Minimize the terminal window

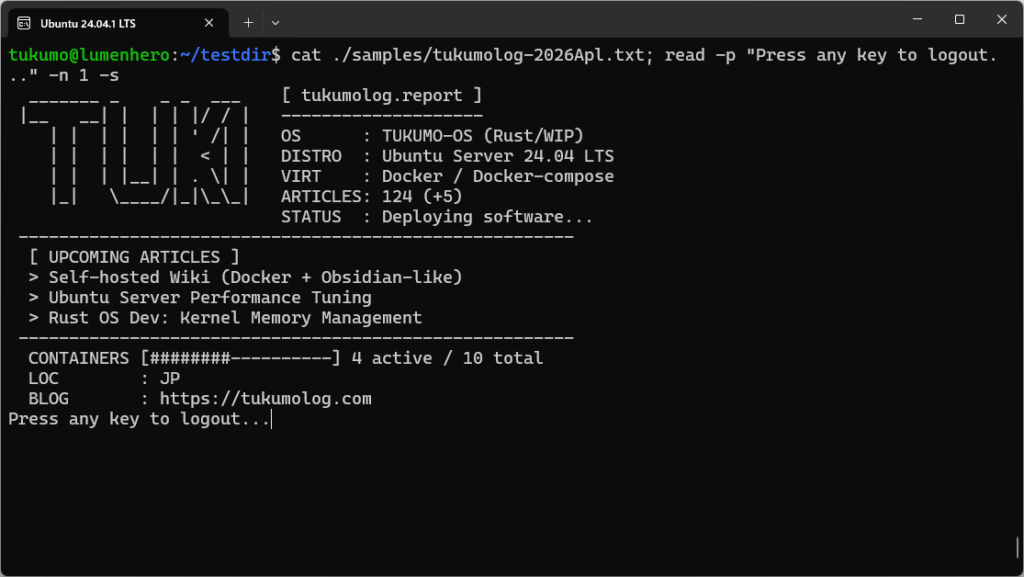(x=915, y=20)
